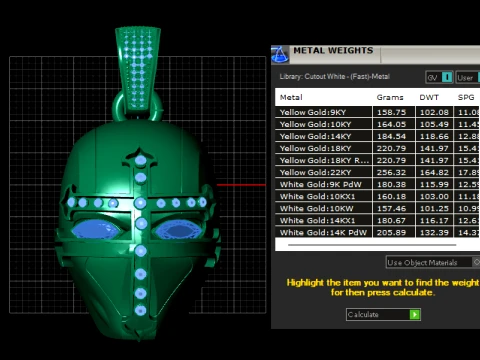Select the White Gold:10KW row
The width and height of the screenshot is (480, 360).
click(x=377, y=208)
